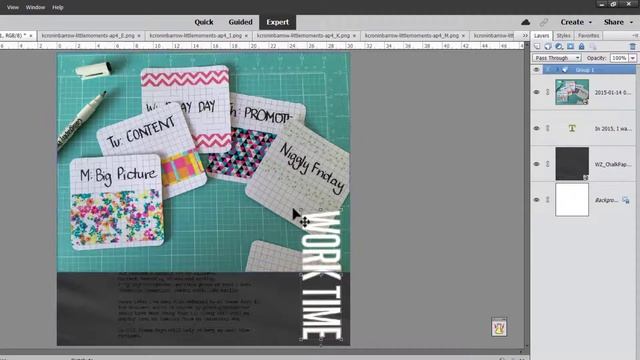Click the lock all pixels icon

pyautogui.click(x=581, y=47)
